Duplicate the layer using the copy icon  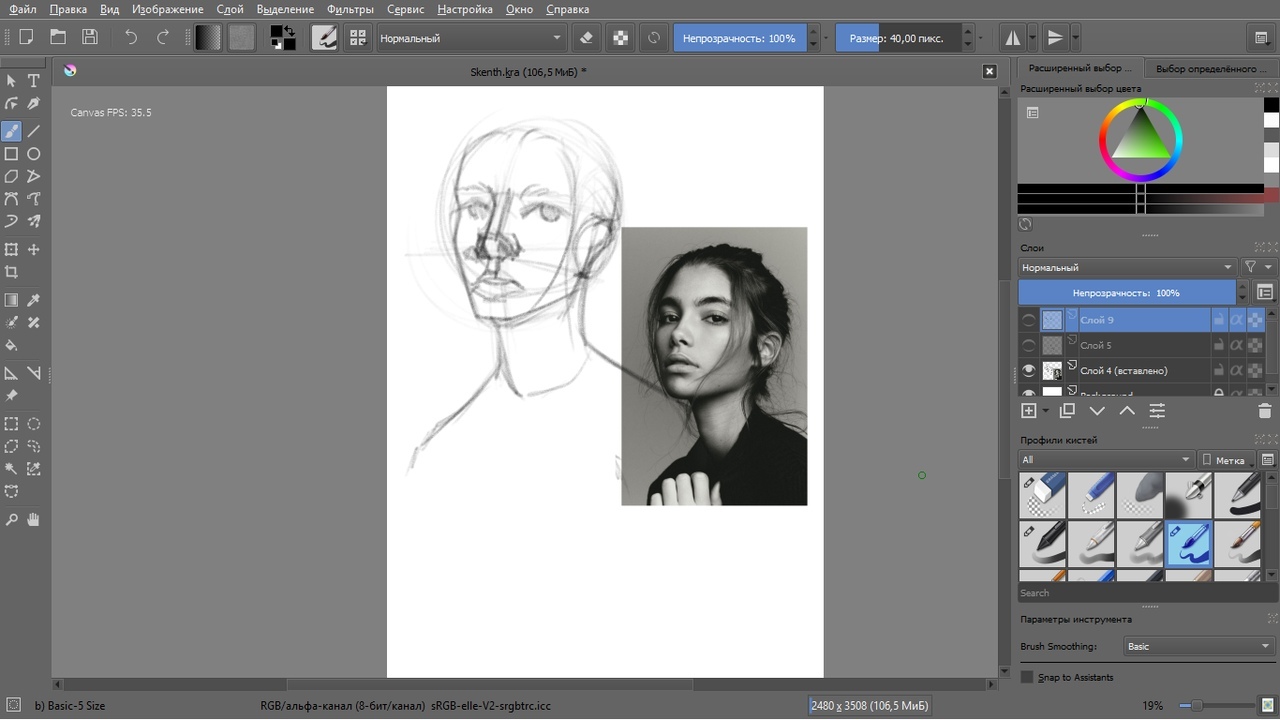click(x=1067, y=411)
